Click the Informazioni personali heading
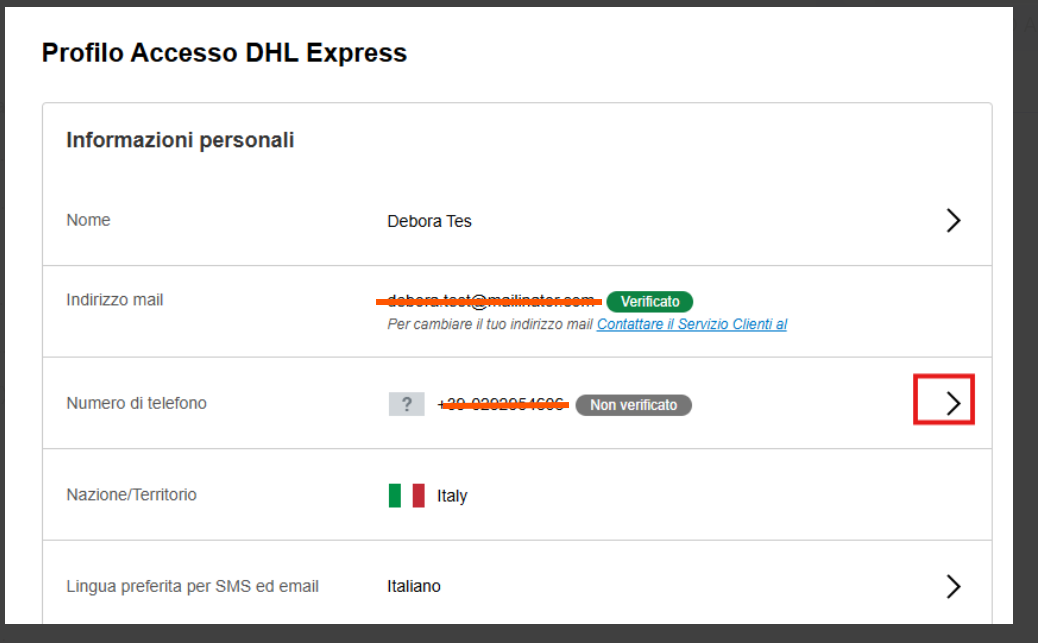The image size is (1038, 643). pos(180,140)
